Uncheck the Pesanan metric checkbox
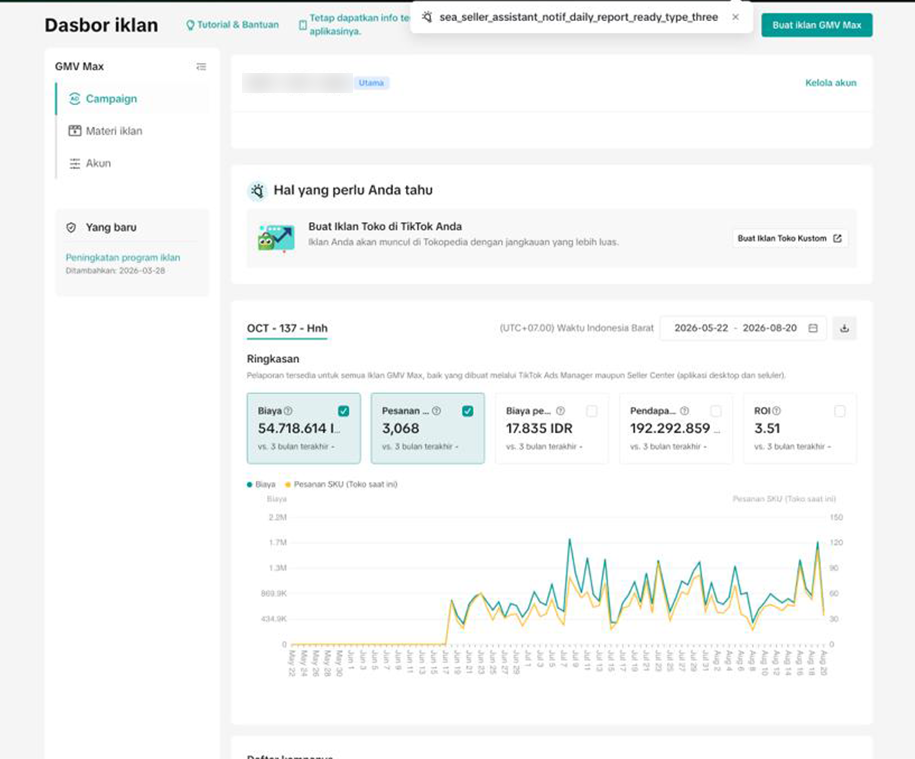The image size is (915, 759). coord(468,411)
